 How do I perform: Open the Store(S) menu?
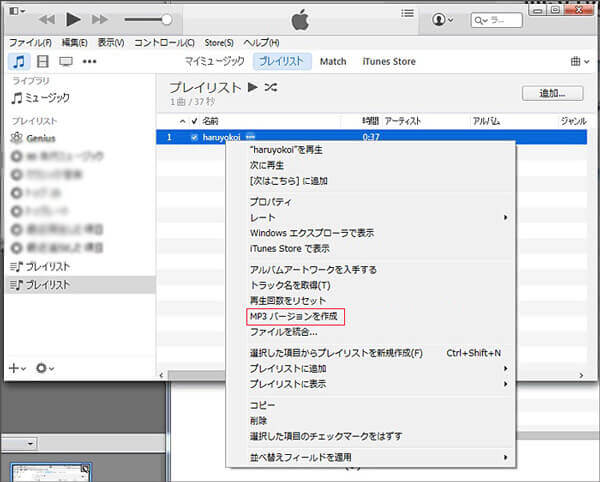(219, 42)
